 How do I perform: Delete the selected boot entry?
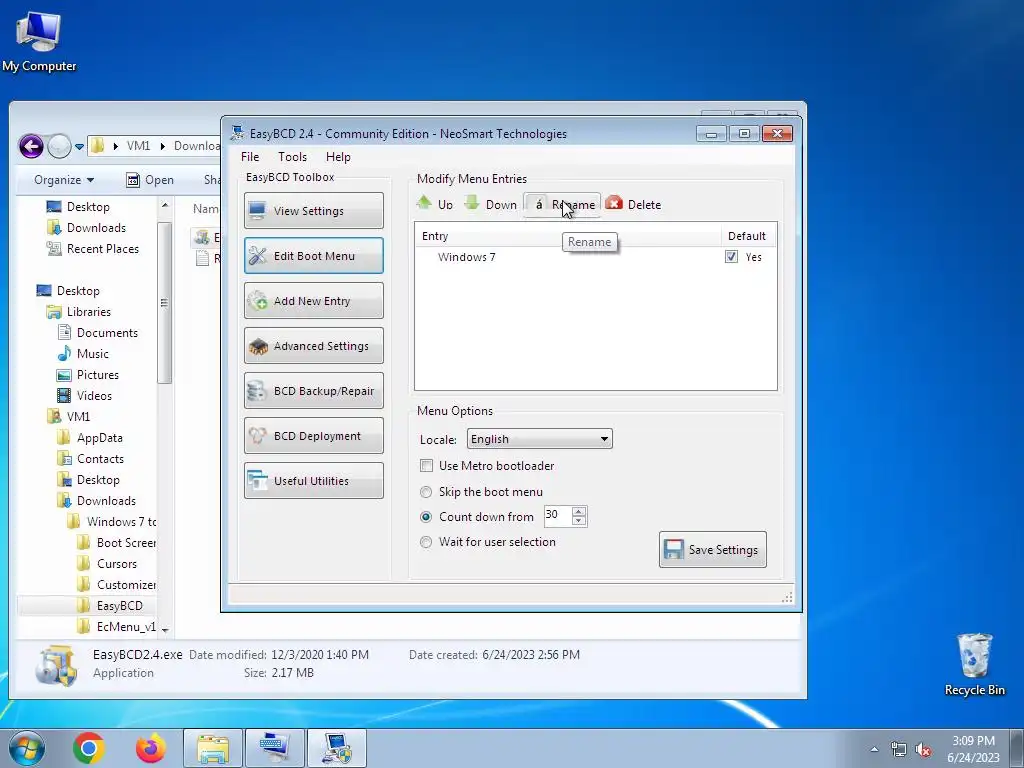click(x=633, y=204)
